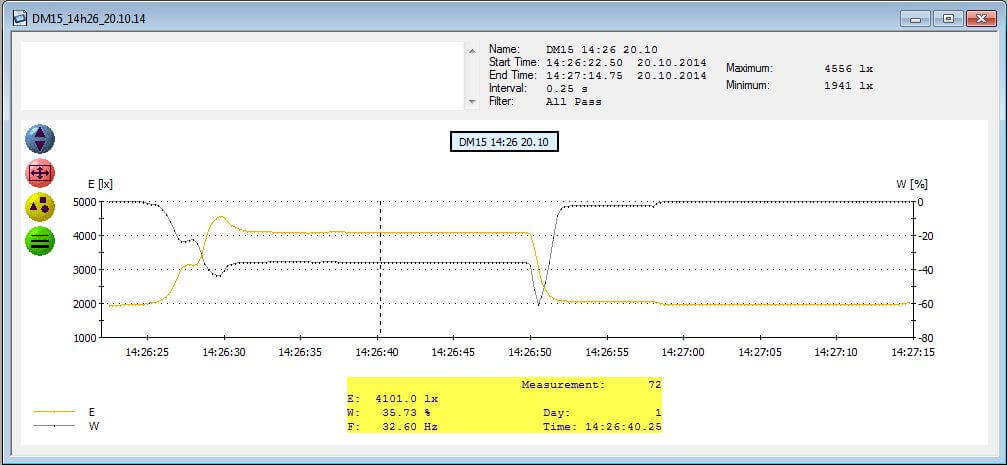This screenshot has width=1007, height=465.
Task: Click the red four-way arrows icon
Action: tap(40, 173)
